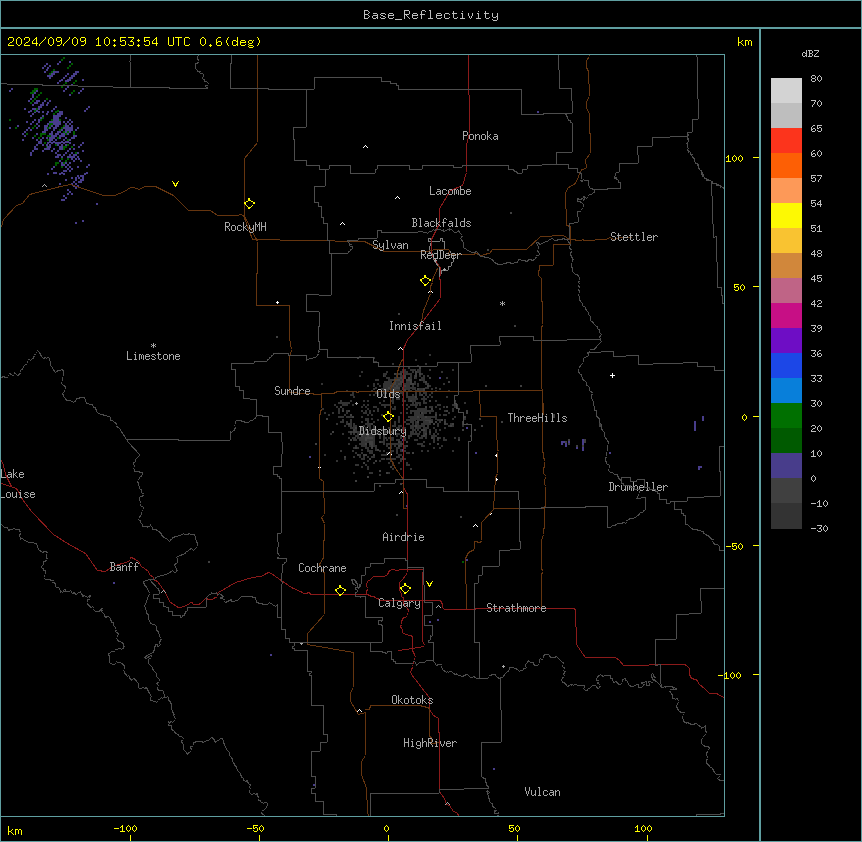The image size is (862, 842).
Task: Click the -50 tick on the right axis
Action: [734, 546]
